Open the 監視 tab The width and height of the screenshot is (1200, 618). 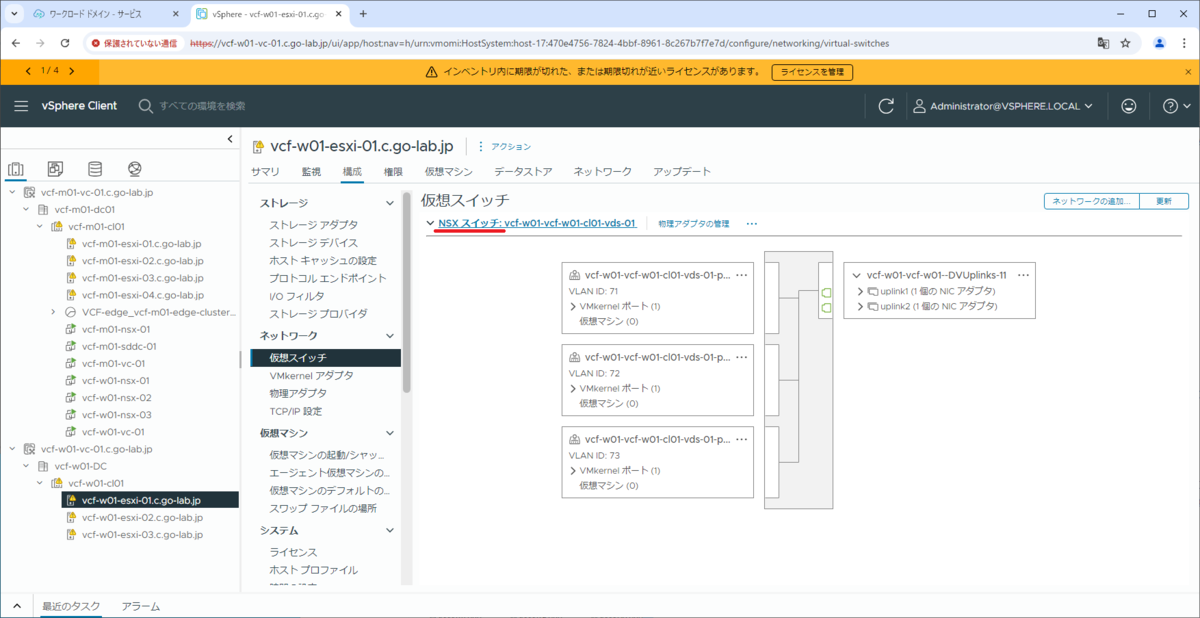(311, 172)
